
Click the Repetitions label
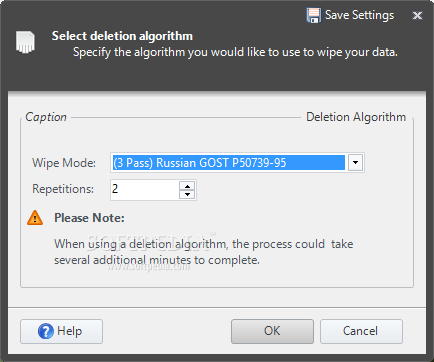pos(63,189)
